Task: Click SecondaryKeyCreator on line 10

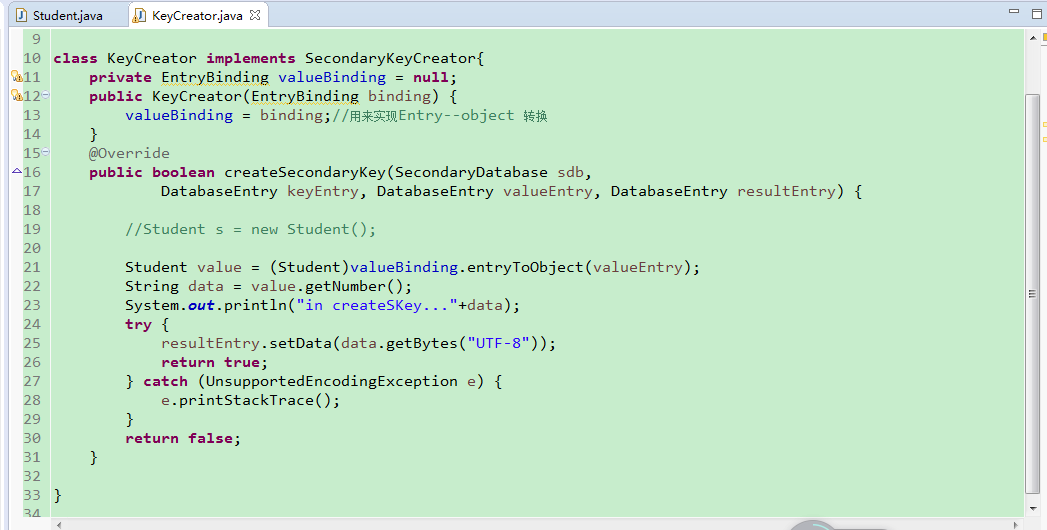Action: [391, 58]
